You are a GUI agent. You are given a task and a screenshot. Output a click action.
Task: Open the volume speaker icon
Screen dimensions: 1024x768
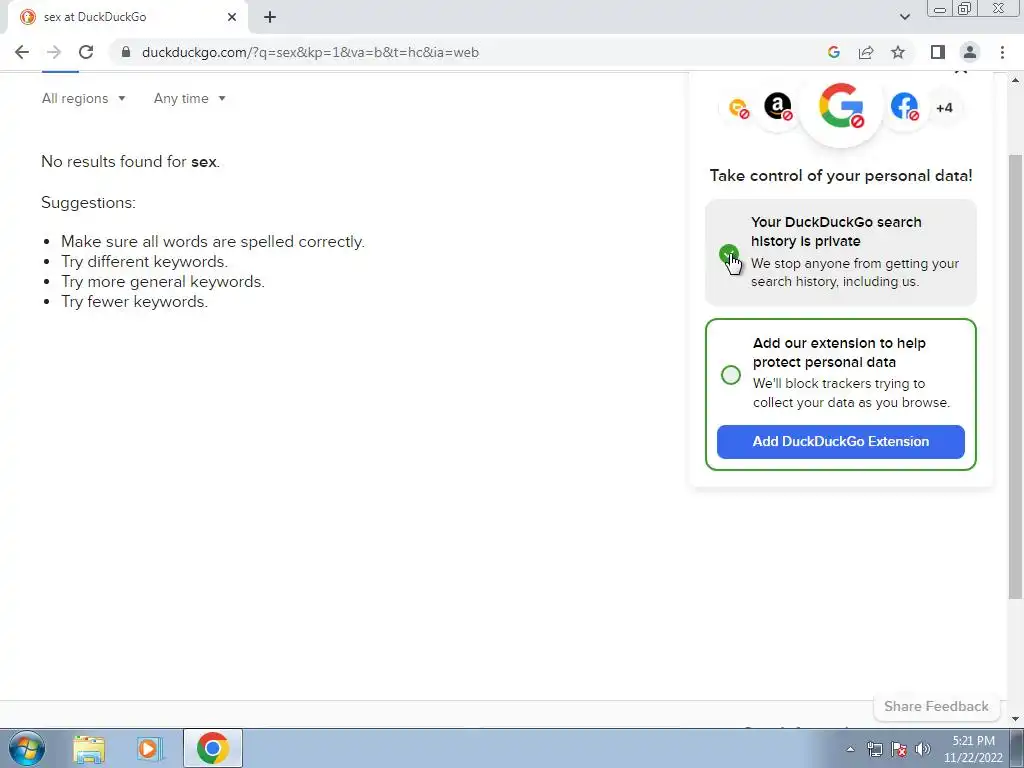[923, 749]
